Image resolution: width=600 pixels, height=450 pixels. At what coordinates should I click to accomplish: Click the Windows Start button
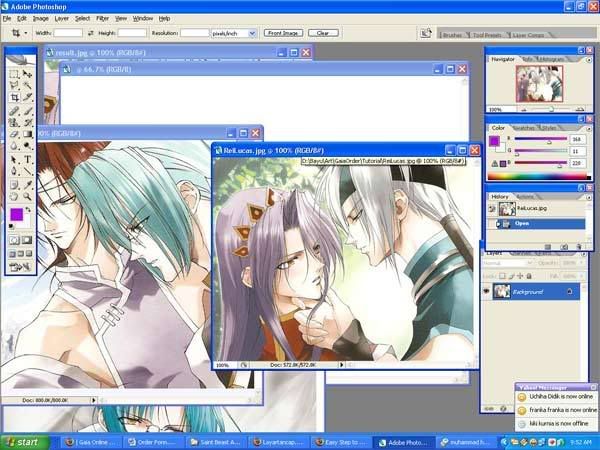22,441
